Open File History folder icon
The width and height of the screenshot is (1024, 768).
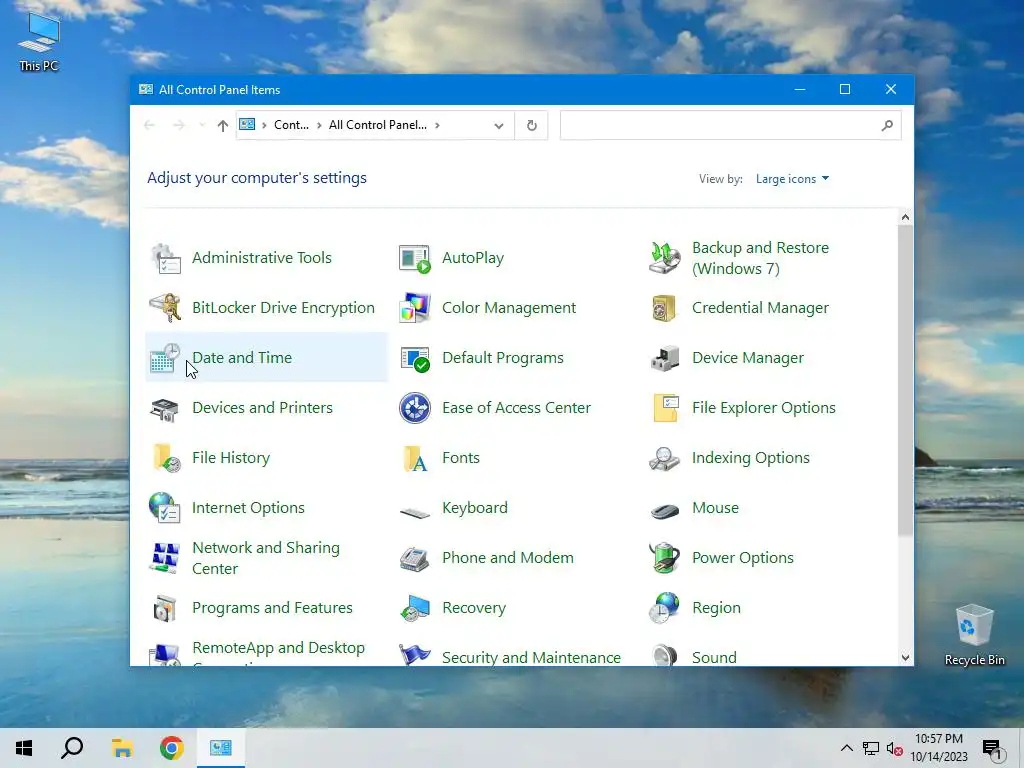coord(165,458)
